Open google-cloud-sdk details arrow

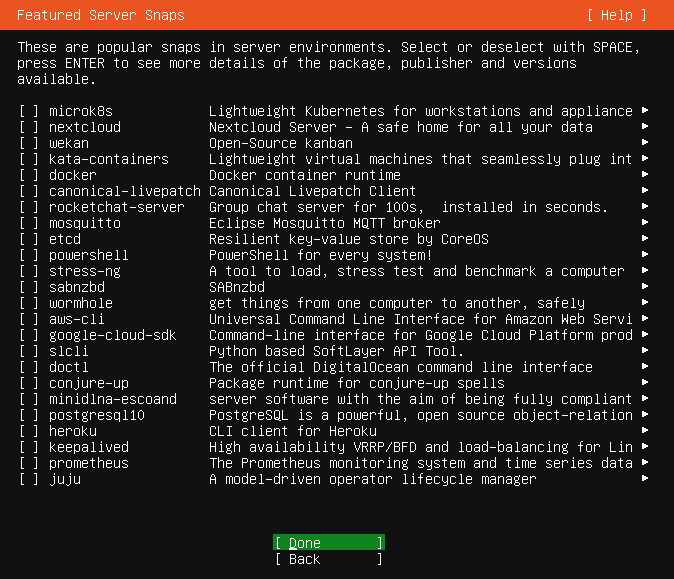(645, 334)
